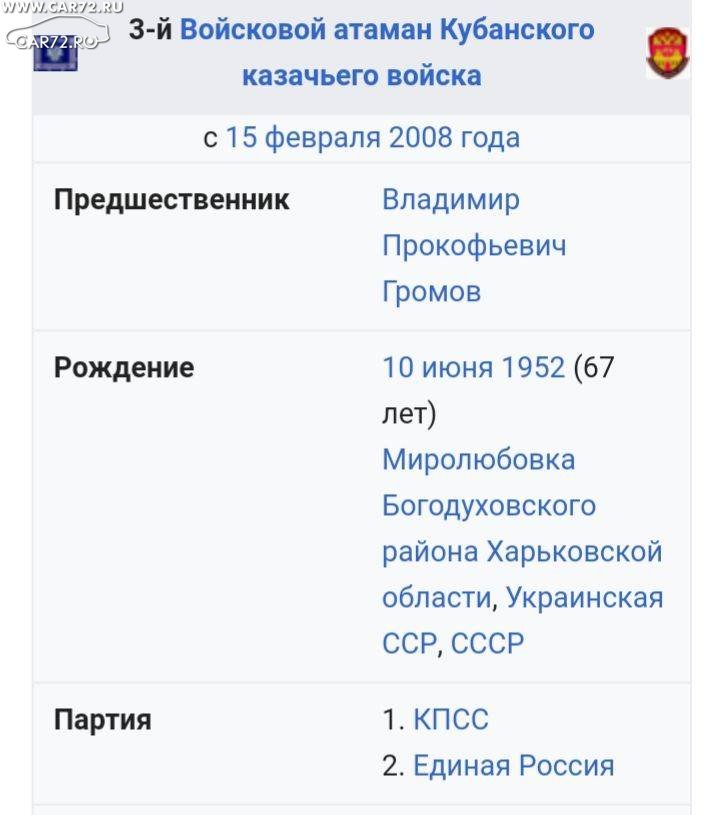Open the КПСС party link
717x815 pixels.
tap(451, 719)
